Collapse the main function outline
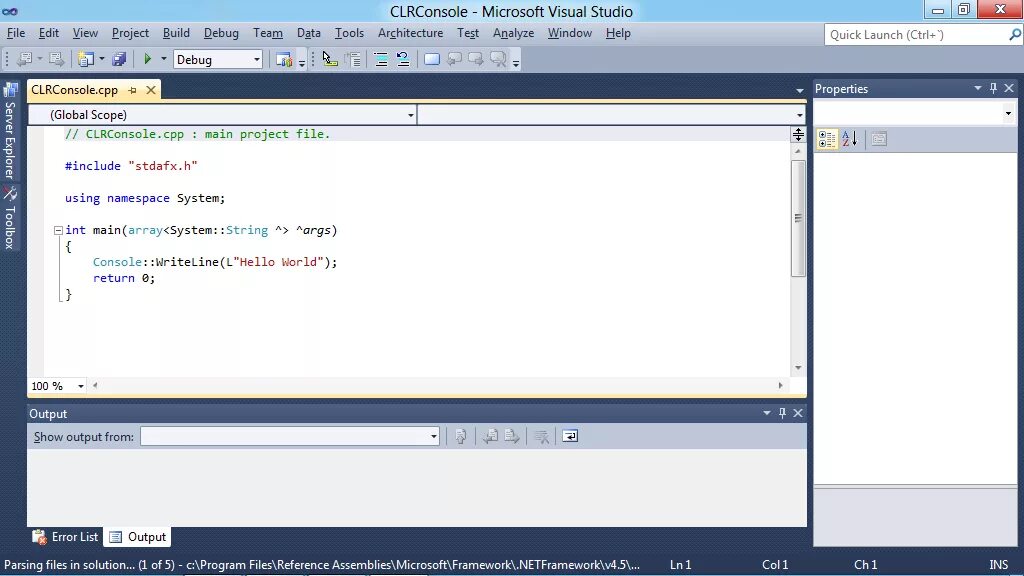The image size is (1024, 576). pos(58,230)
